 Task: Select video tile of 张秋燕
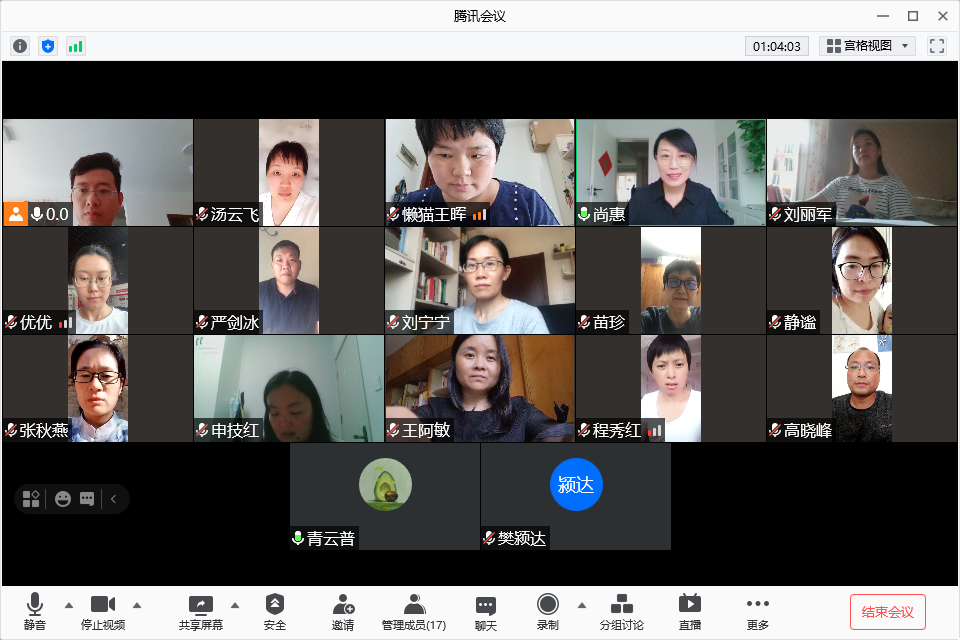click(x=97, y=388)
